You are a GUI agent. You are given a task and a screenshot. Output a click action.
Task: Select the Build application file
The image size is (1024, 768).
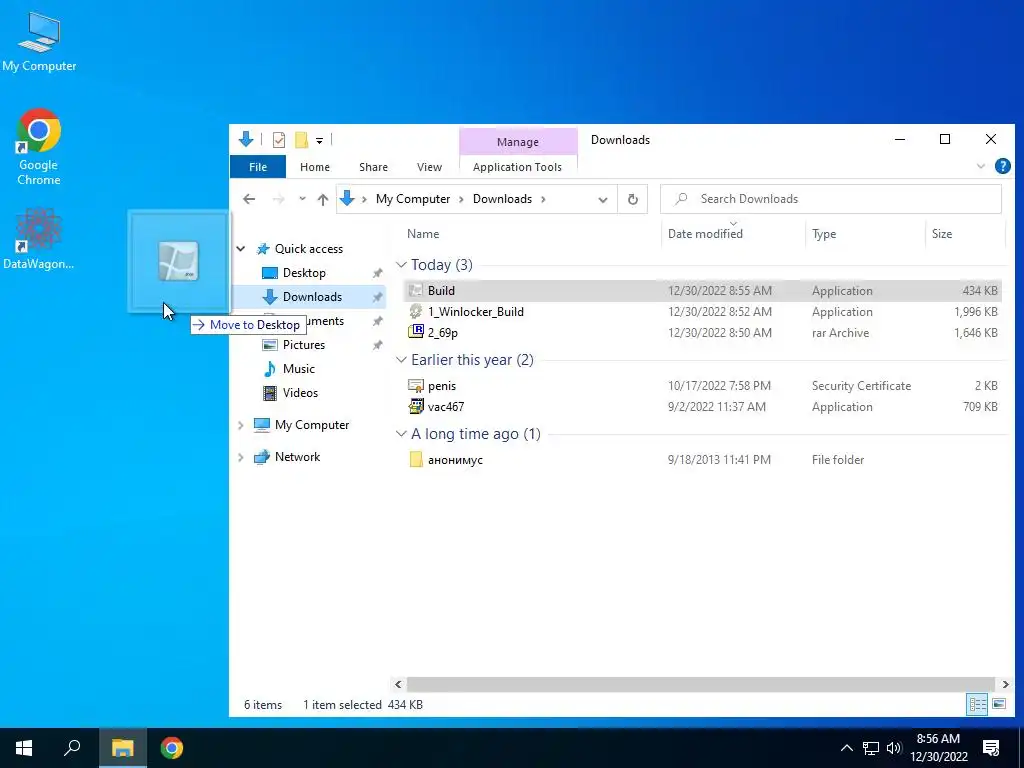[x=701, y=291]
